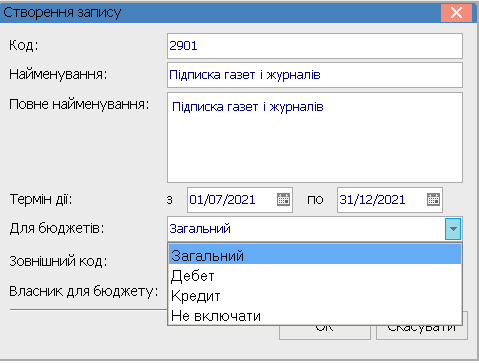Collapse the Для бюджетів dropdown arrow
Viewport: 479px width, 363px height.
(453, 229)
